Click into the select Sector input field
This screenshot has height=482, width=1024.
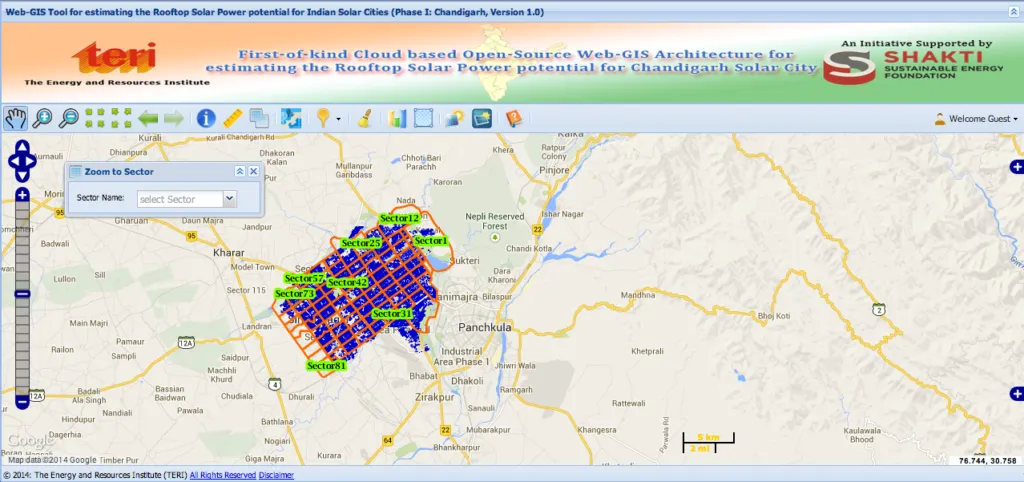click(x=180, y=199)
